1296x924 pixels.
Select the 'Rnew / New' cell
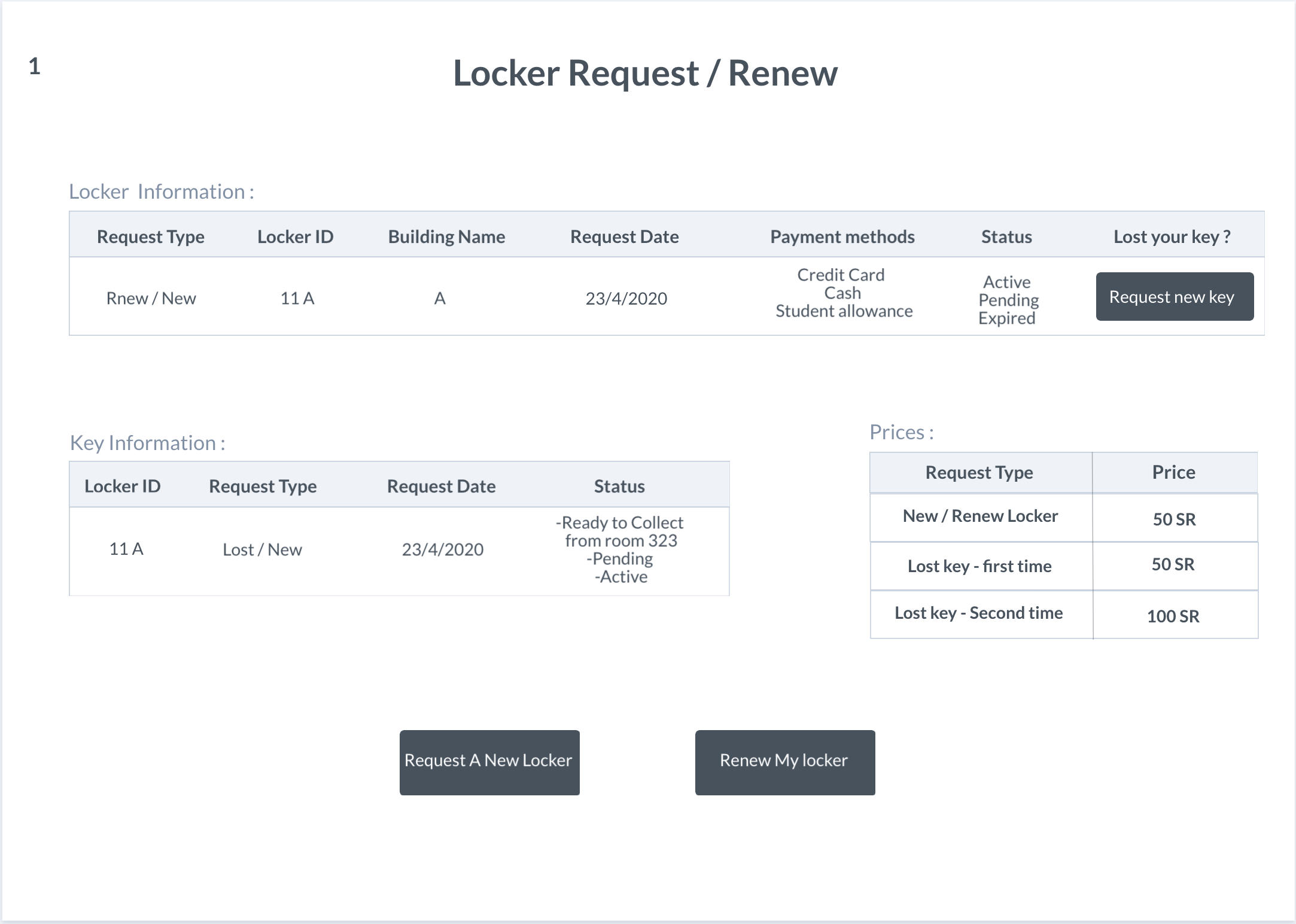tap(151, 298)
